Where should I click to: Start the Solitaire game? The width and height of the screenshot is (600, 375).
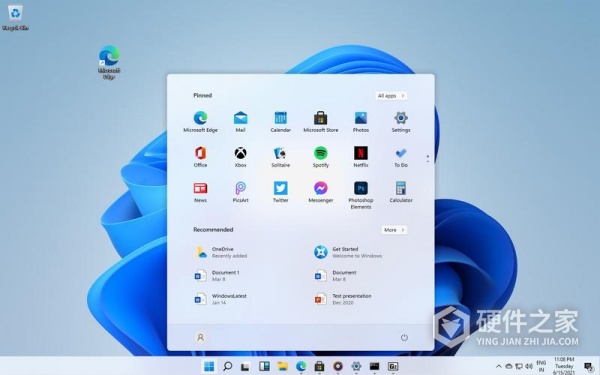click(280, 157)
